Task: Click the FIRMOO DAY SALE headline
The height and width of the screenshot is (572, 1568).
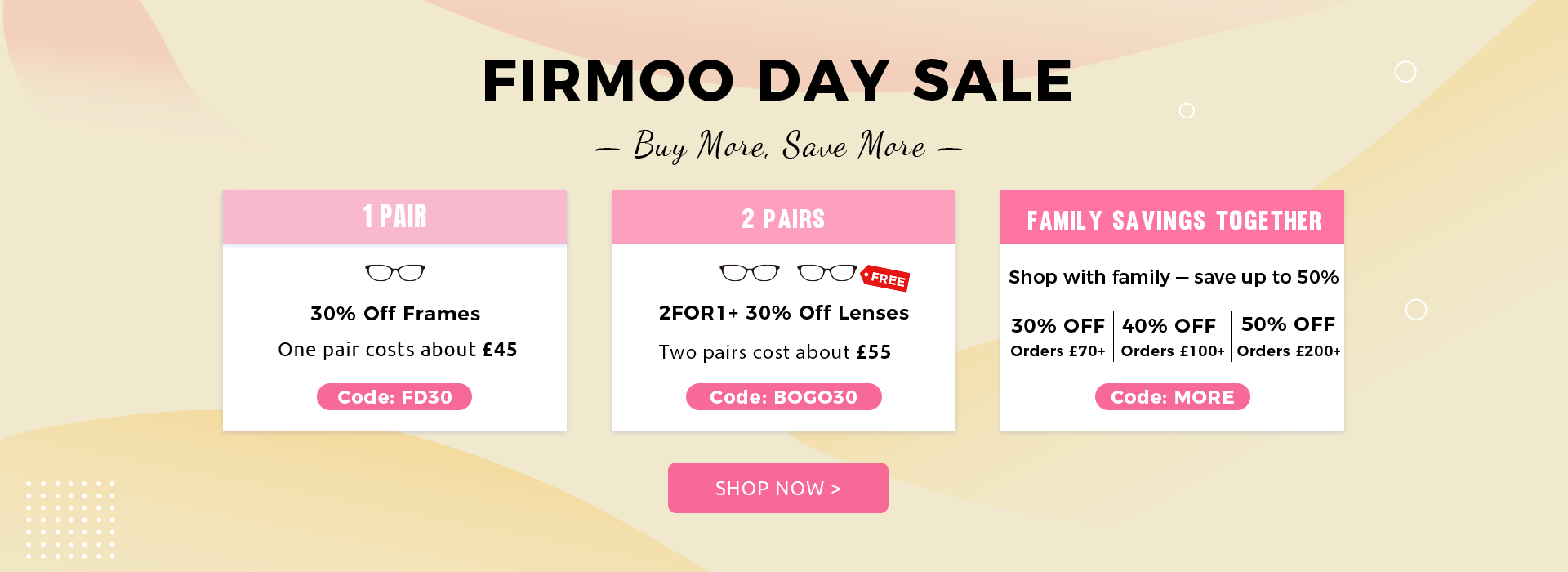Action: [777, 81]
